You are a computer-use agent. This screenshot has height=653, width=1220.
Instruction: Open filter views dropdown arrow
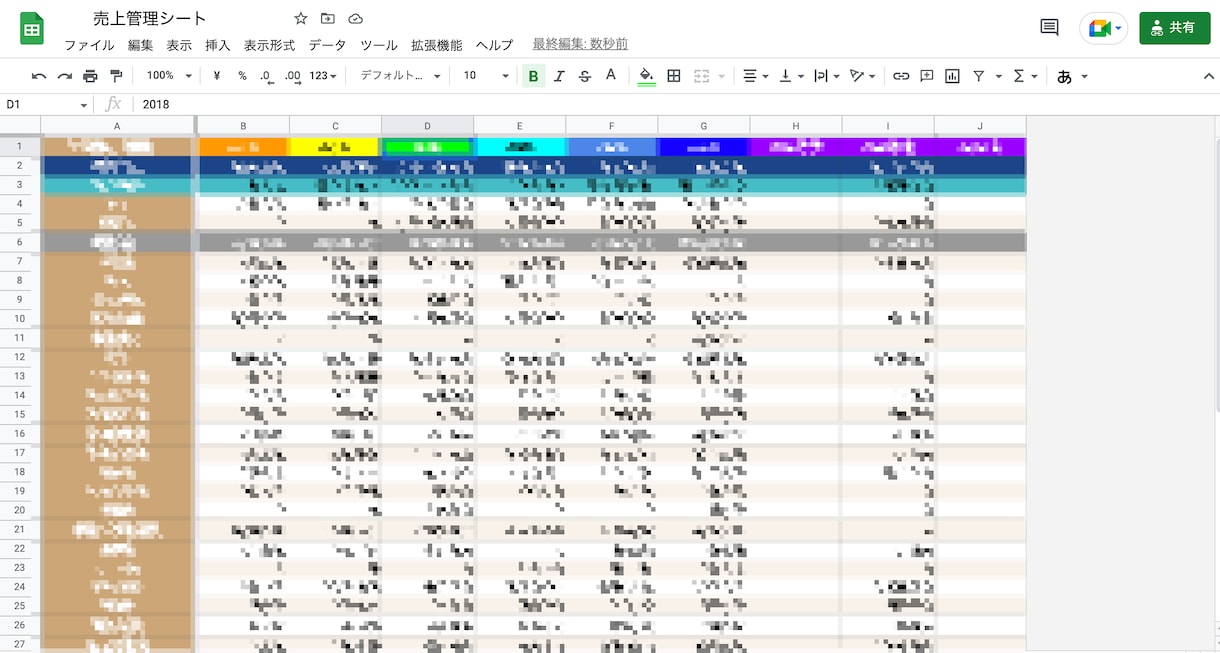click(997, 76)
